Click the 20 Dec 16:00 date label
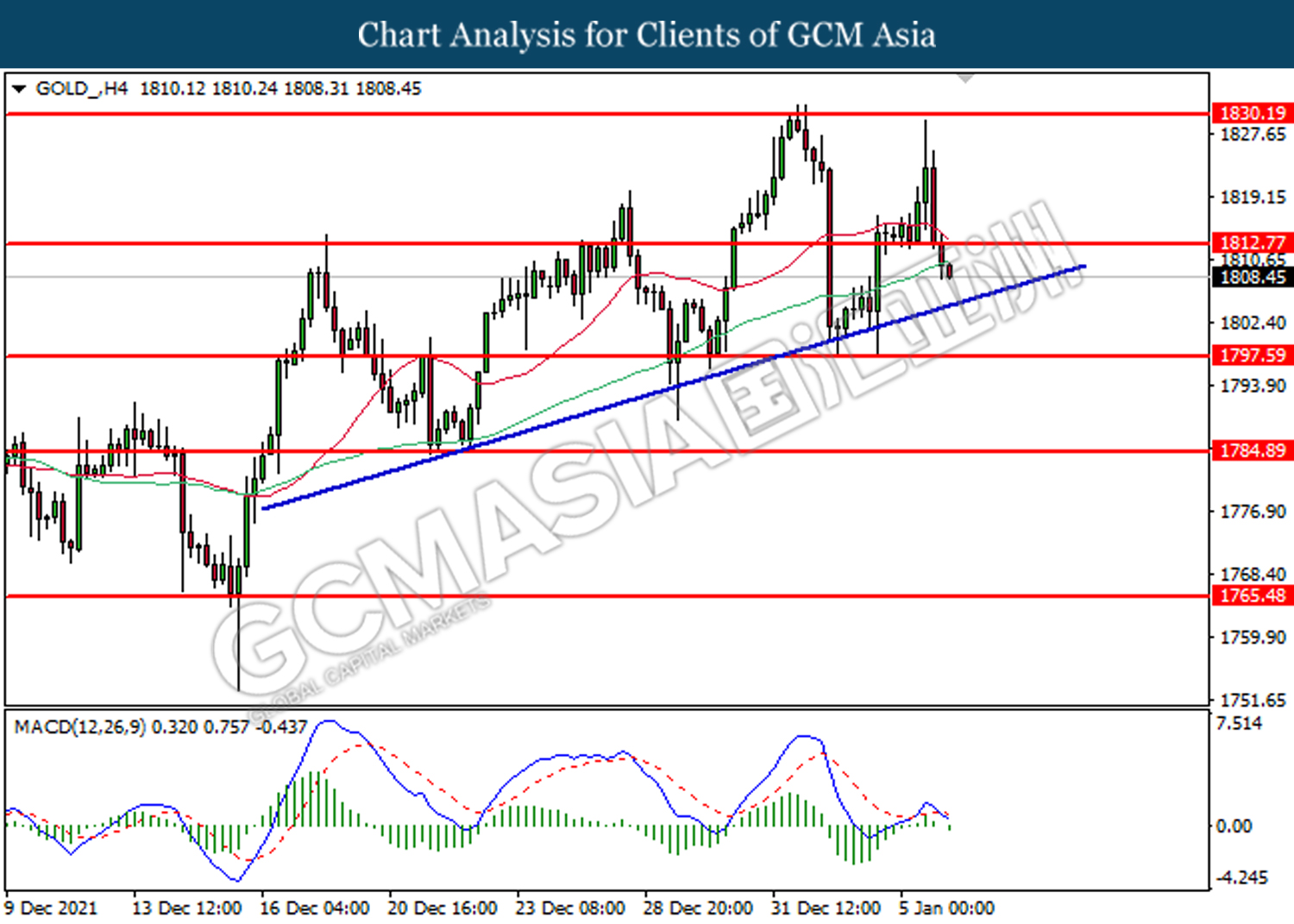This screenshot has width=1294, height=924. click(x=443, y=908)
